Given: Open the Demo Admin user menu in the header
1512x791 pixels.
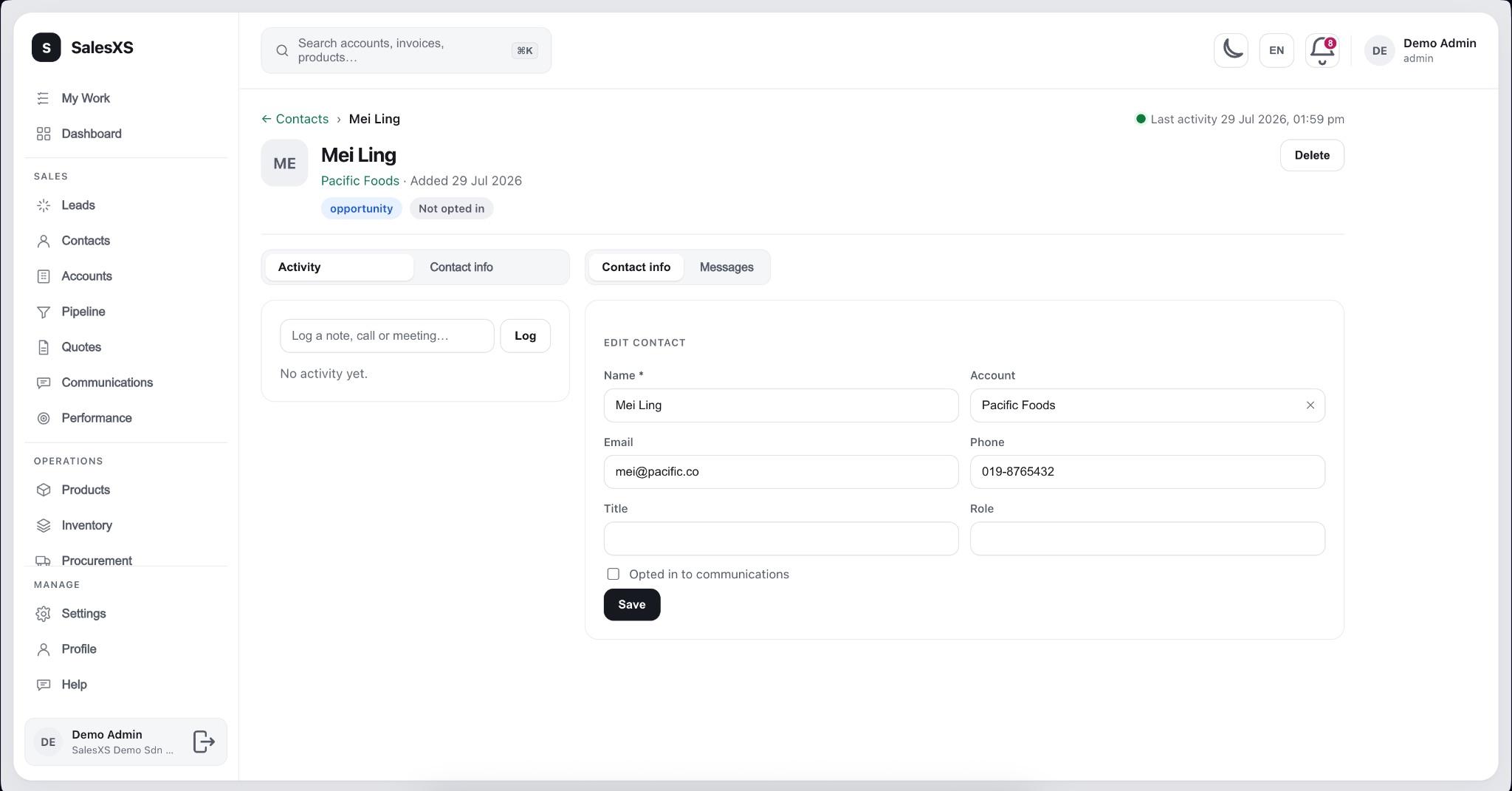Looking at the screenshot, I should pos(1420,50).
